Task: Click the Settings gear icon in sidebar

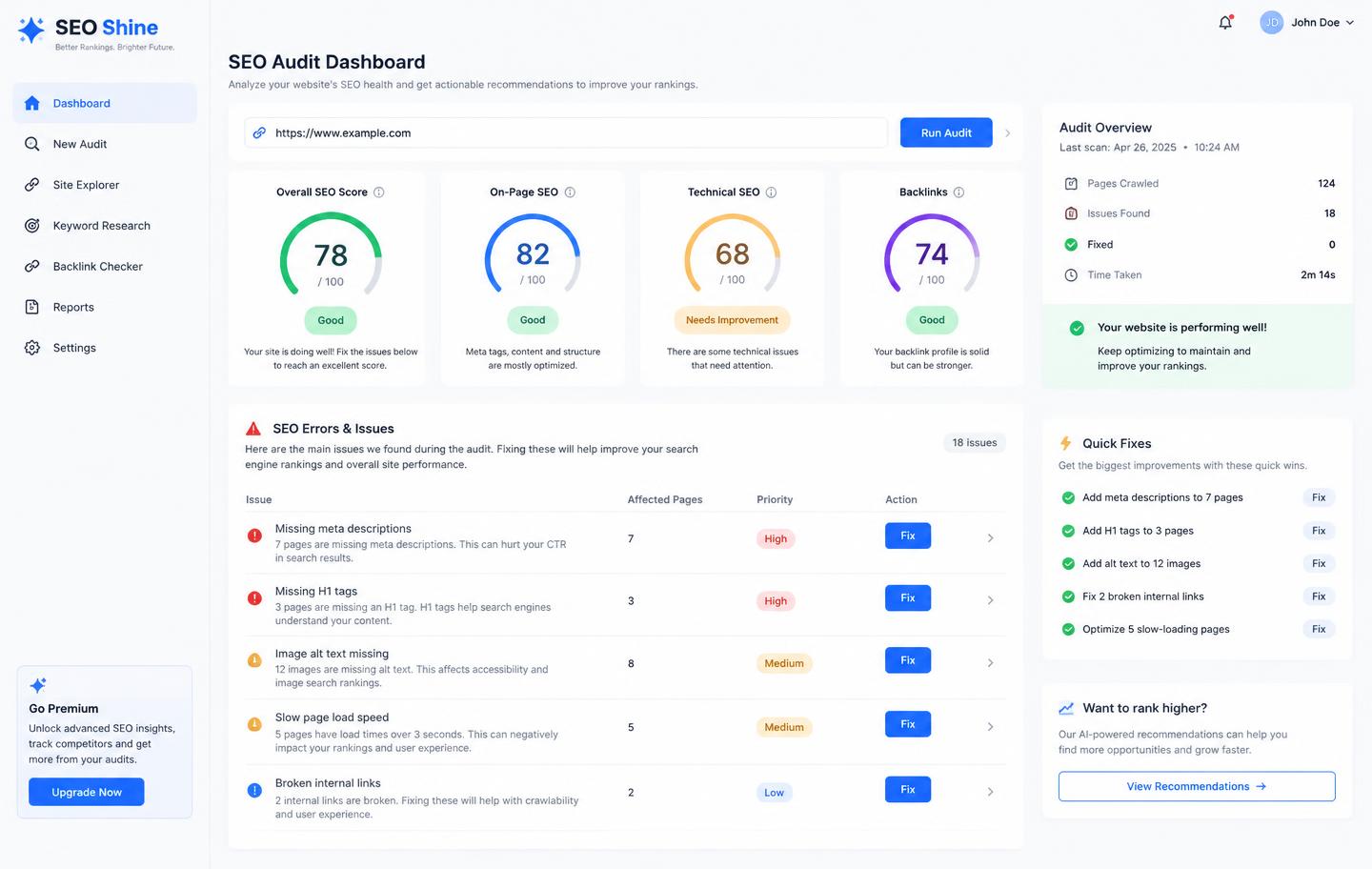Action: [32, 348]
